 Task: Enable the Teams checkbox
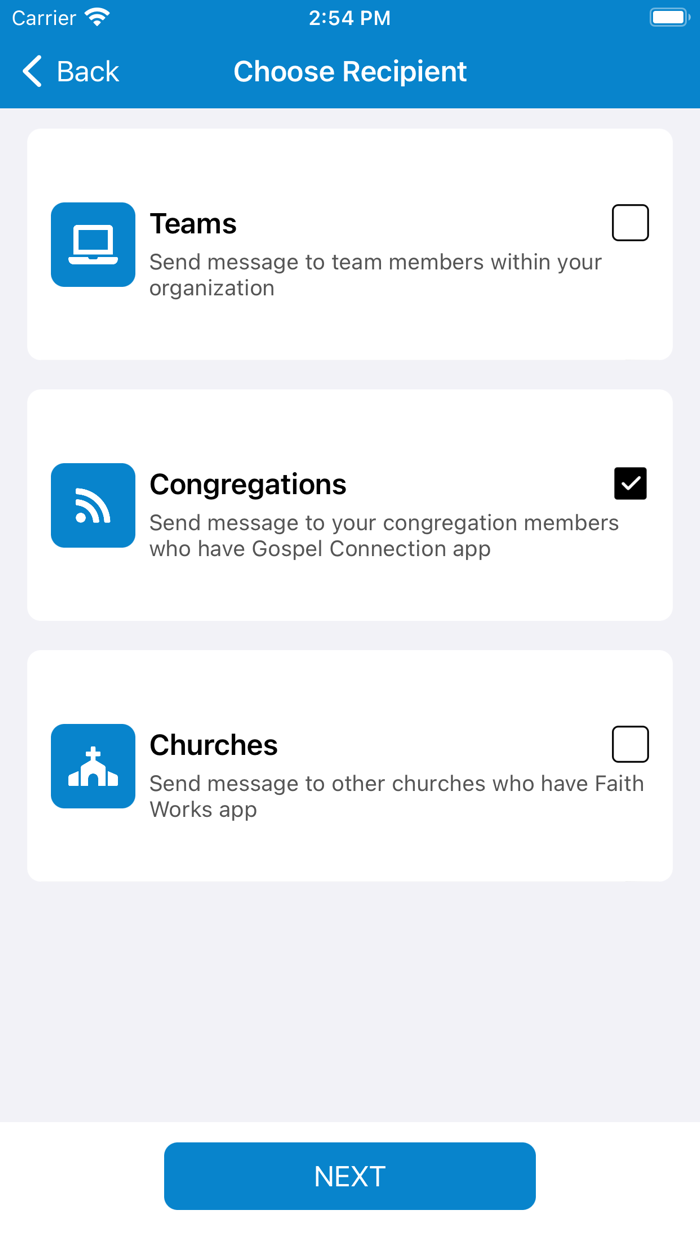point(630,222)
